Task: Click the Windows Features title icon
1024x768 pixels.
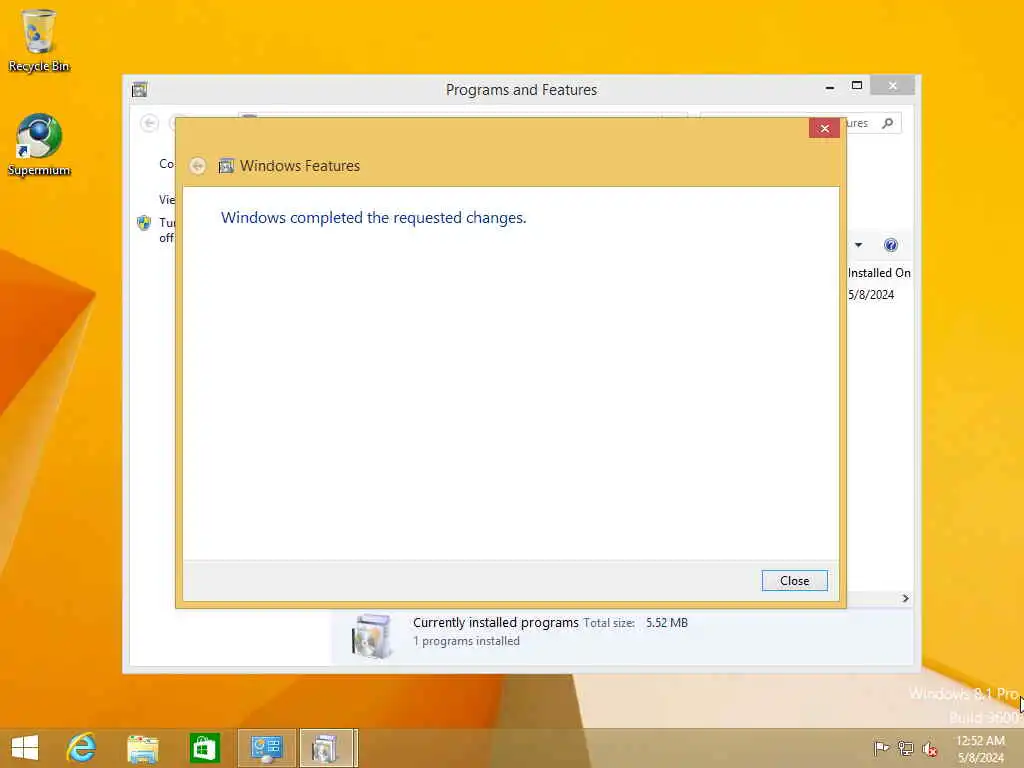Action: (226, 166)
